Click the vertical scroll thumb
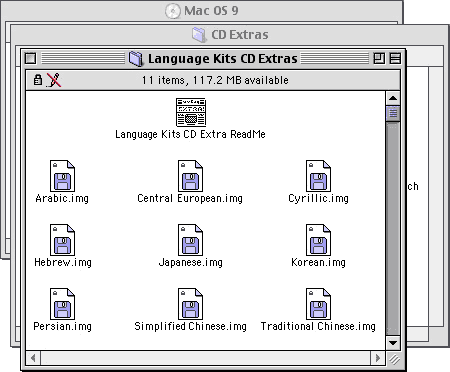The image size is (450, 372). tap(393, 113)
